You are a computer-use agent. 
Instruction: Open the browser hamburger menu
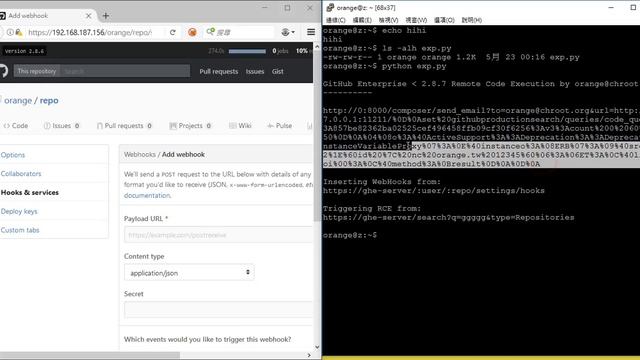point(311,32)
